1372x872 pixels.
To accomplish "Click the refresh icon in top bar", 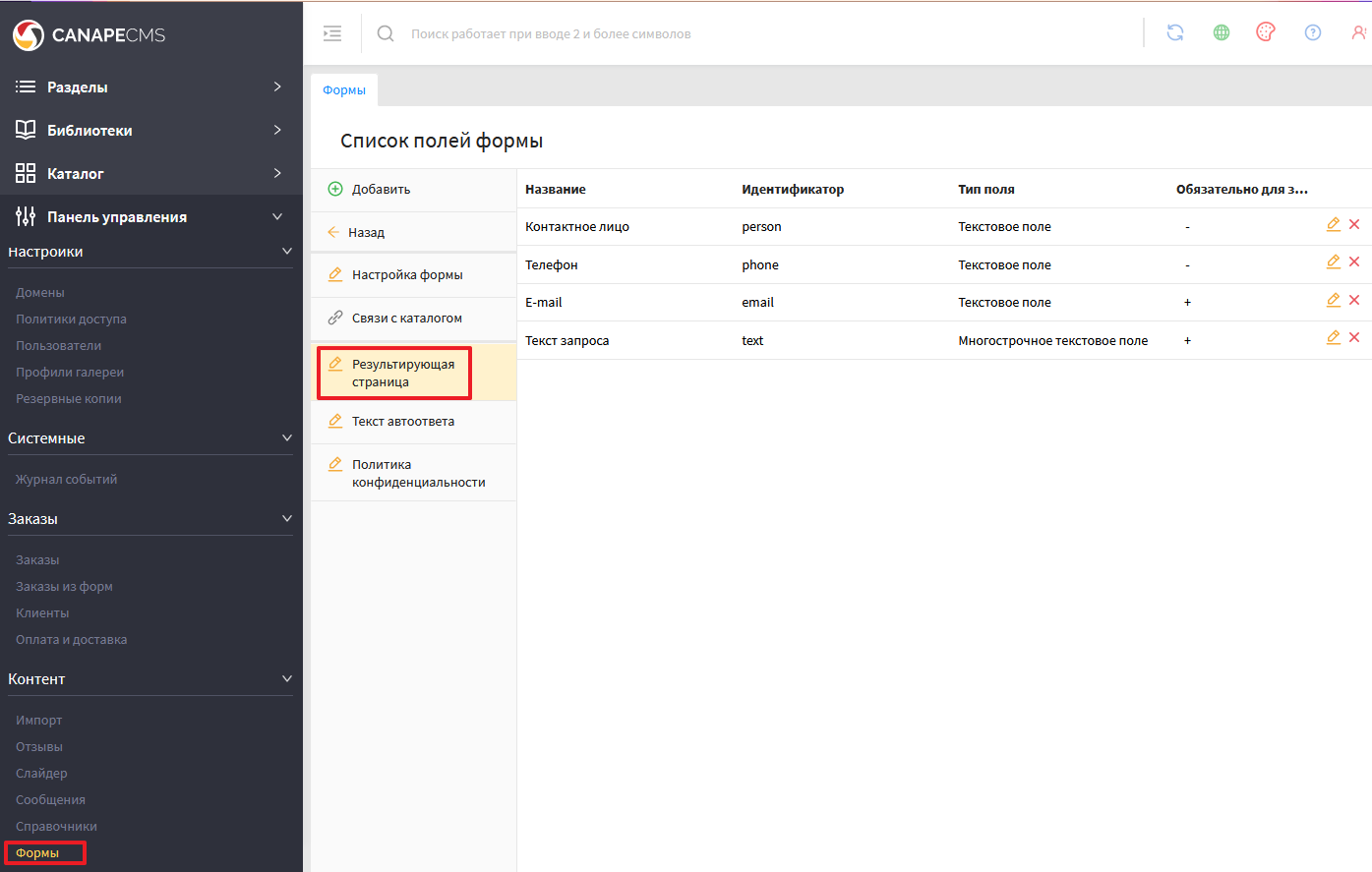I will 1175,32.
